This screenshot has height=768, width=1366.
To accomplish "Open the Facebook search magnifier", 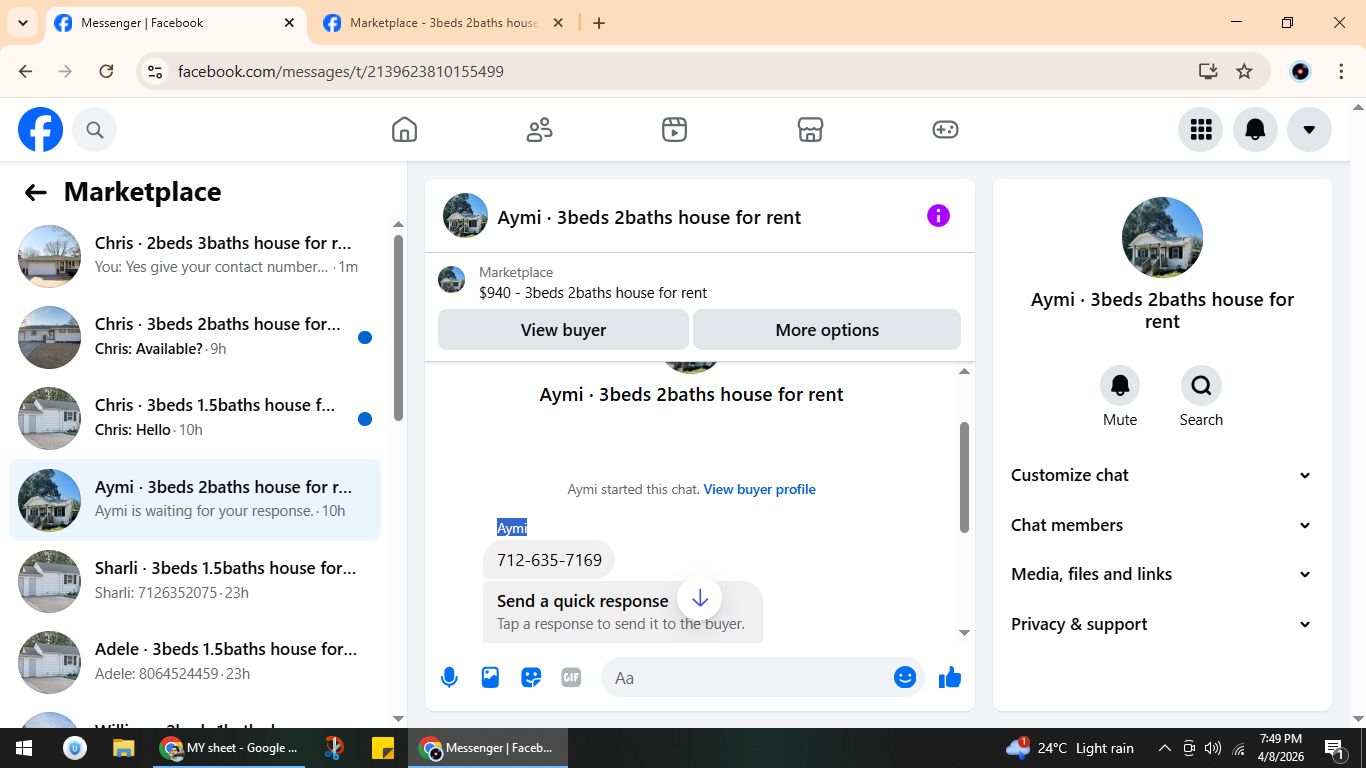I will tap(95, 130).
